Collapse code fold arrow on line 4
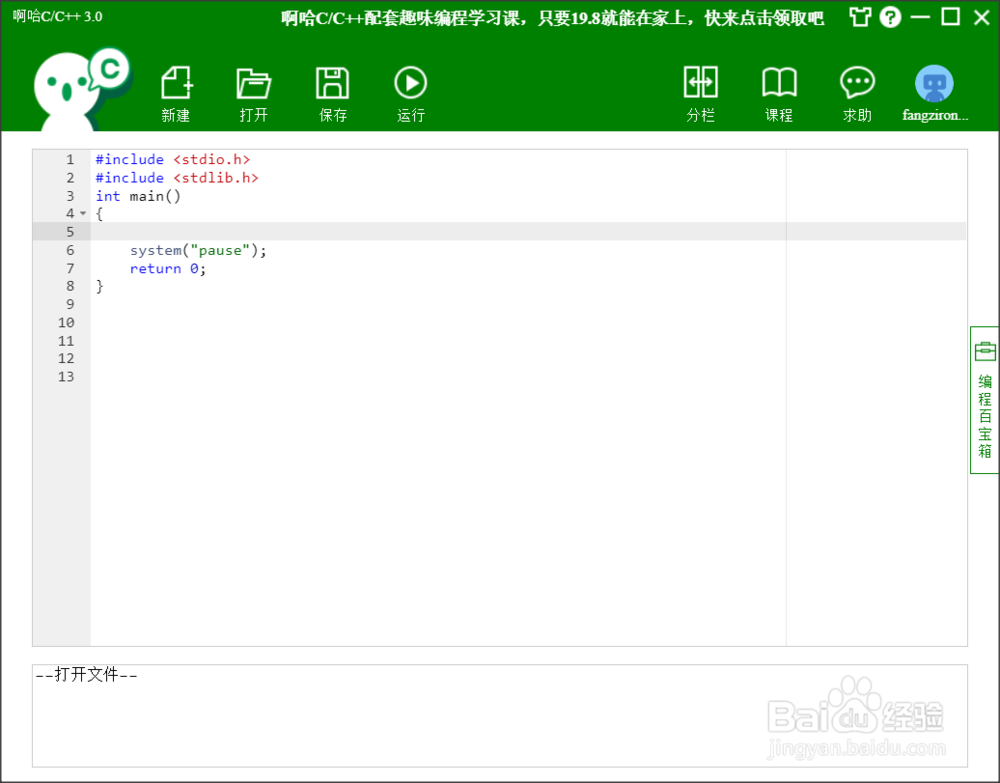 click(x=83, y=214)
